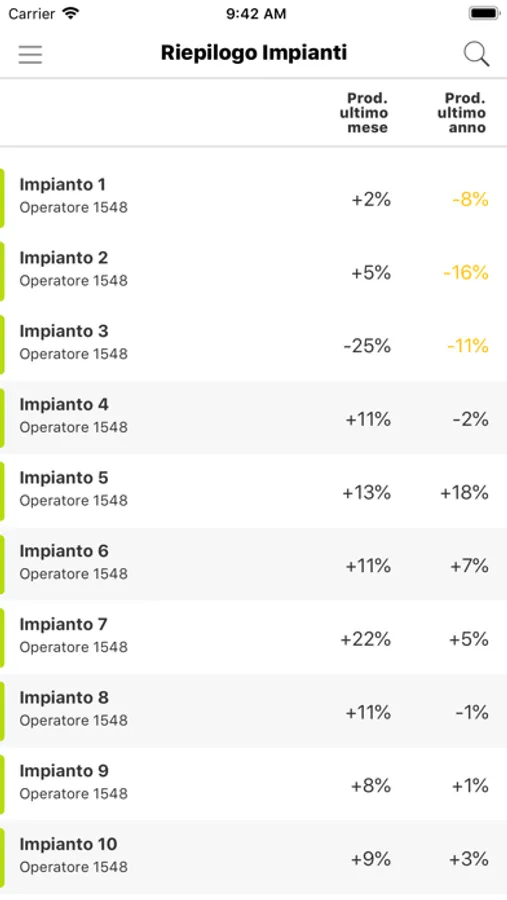Select Impianto 2 plant entry
Screen dimensions: 507x900
[253, 271]
